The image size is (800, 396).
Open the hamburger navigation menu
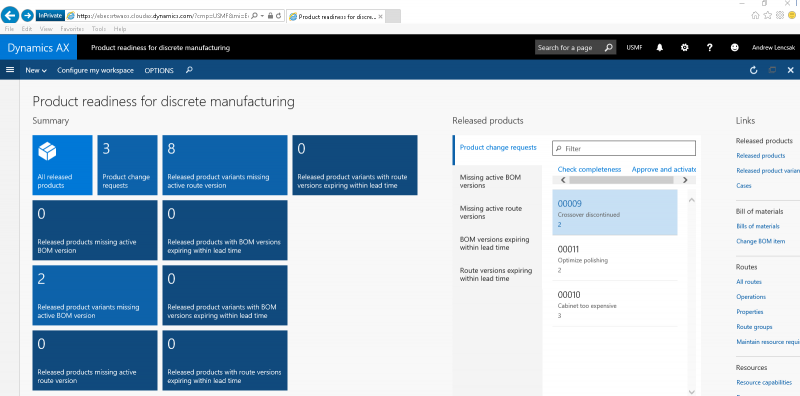click(10, 70)
